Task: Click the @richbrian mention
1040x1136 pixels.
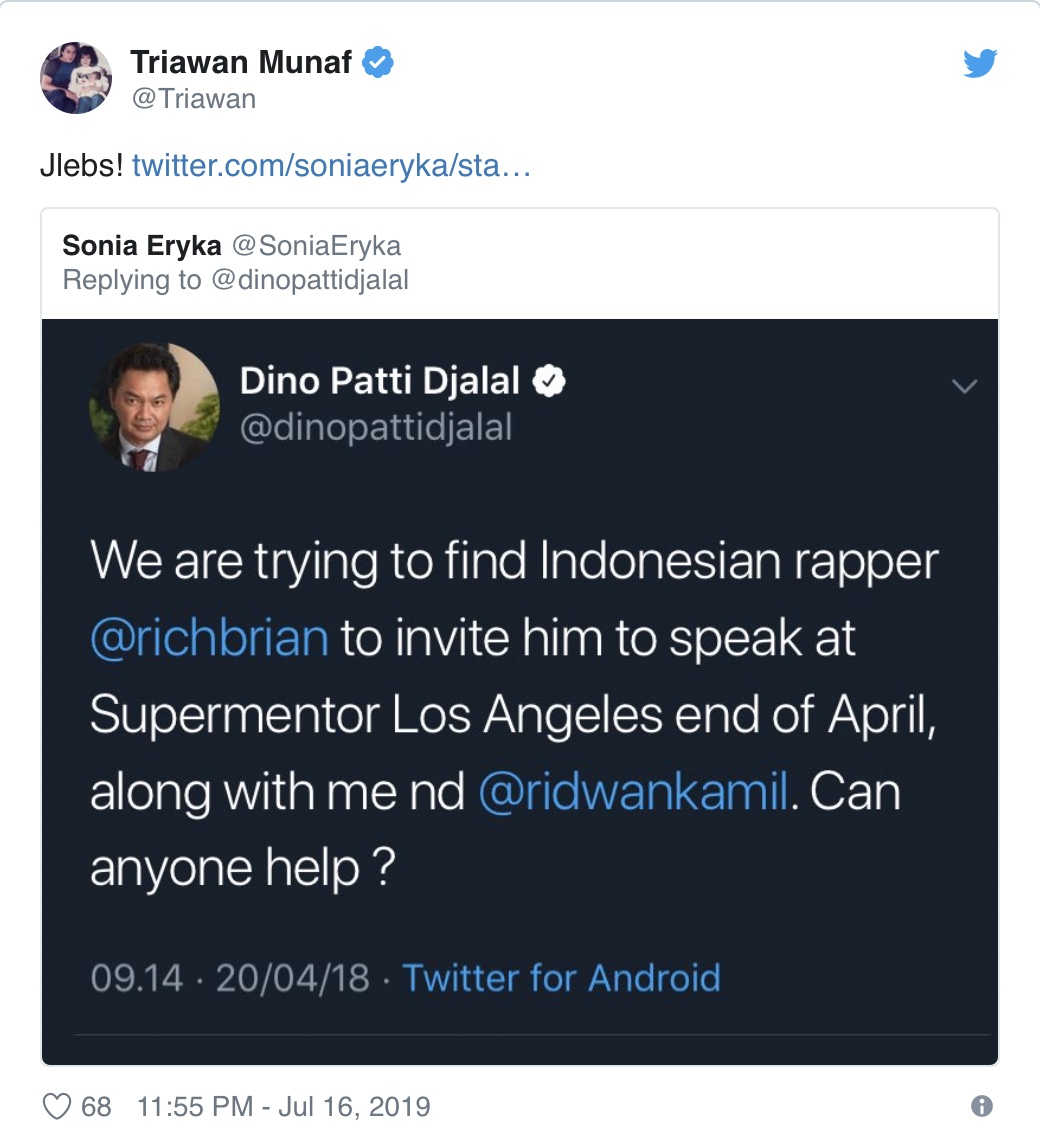Action: tap(209, 637)
